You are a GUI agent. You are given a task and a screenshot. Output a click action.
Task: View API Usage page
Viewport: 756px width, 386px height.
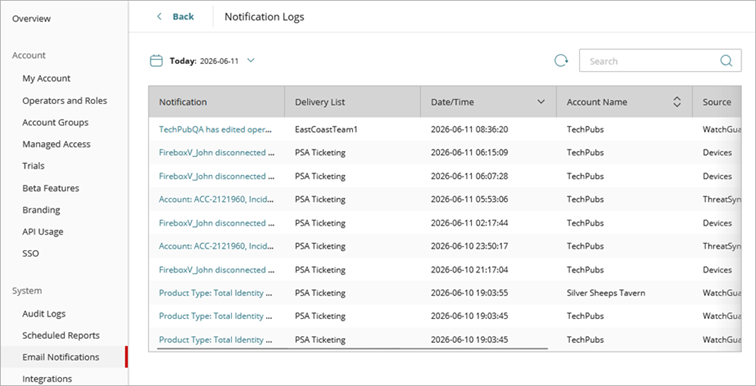43,231
